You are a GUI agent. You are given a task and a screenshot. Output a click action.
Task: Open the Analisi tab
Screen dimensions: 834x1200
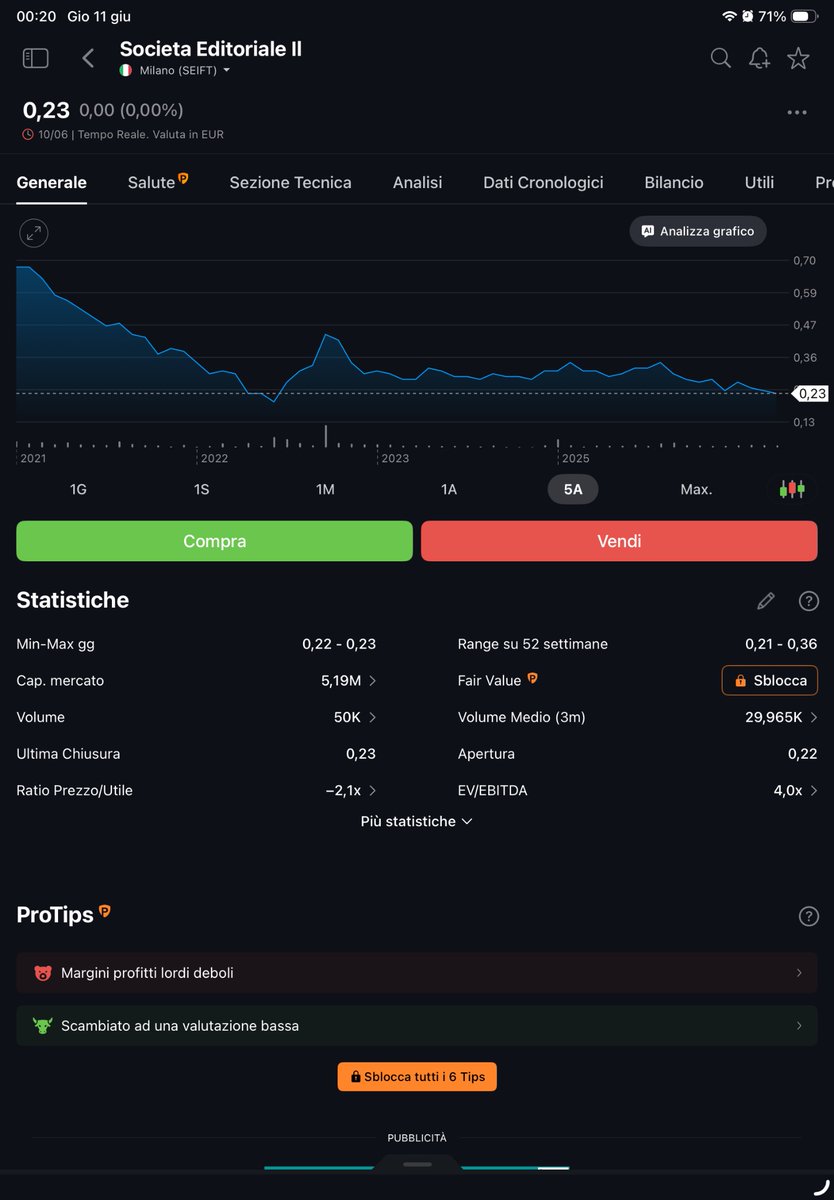pyautogui.click(x=417, y=183)
